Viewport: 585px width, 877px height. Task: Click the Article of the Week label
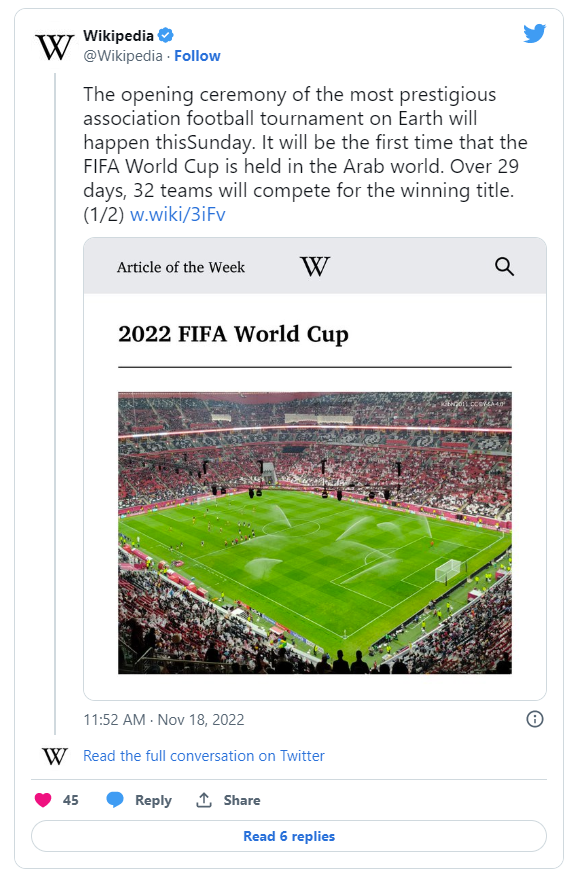[181, 267]
